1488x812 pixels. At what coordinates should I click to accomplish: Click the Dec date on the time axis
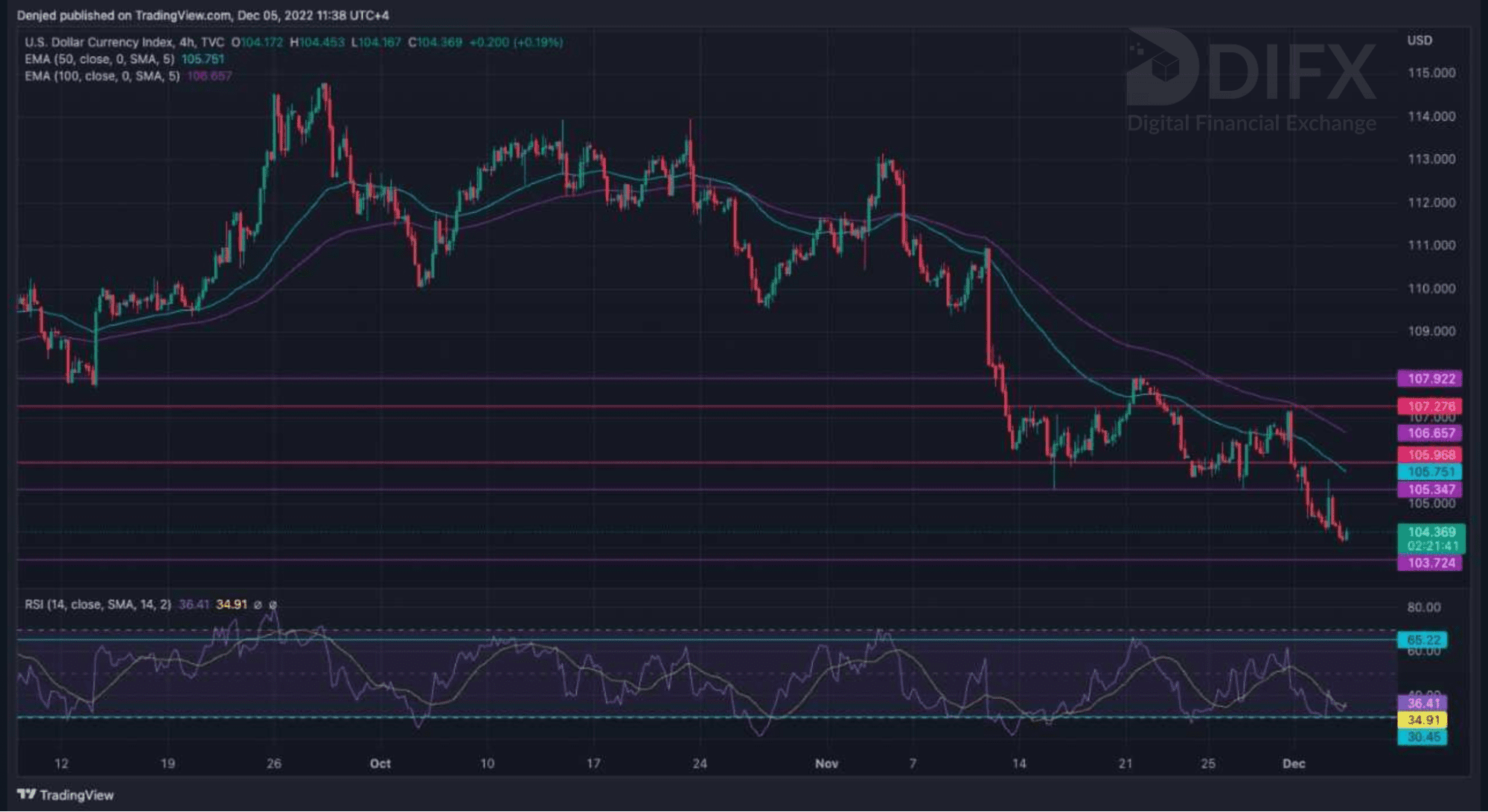1293,764
